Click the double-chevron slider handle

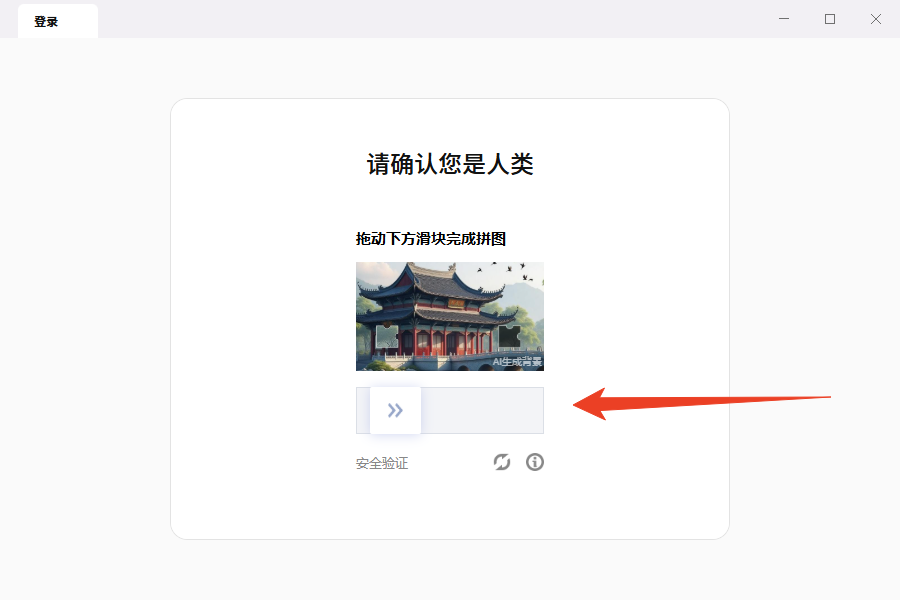(x=395, y=411)
